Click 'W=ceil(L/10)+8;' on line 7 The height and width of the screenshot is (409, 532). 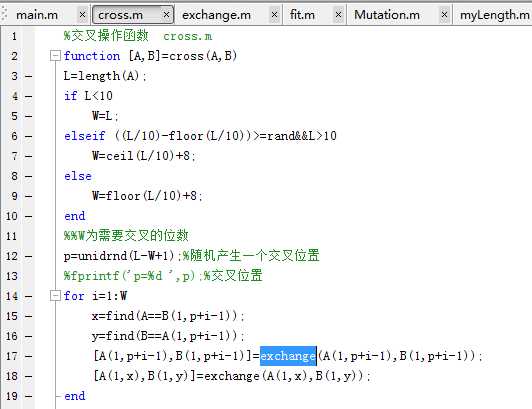(144, 156)
